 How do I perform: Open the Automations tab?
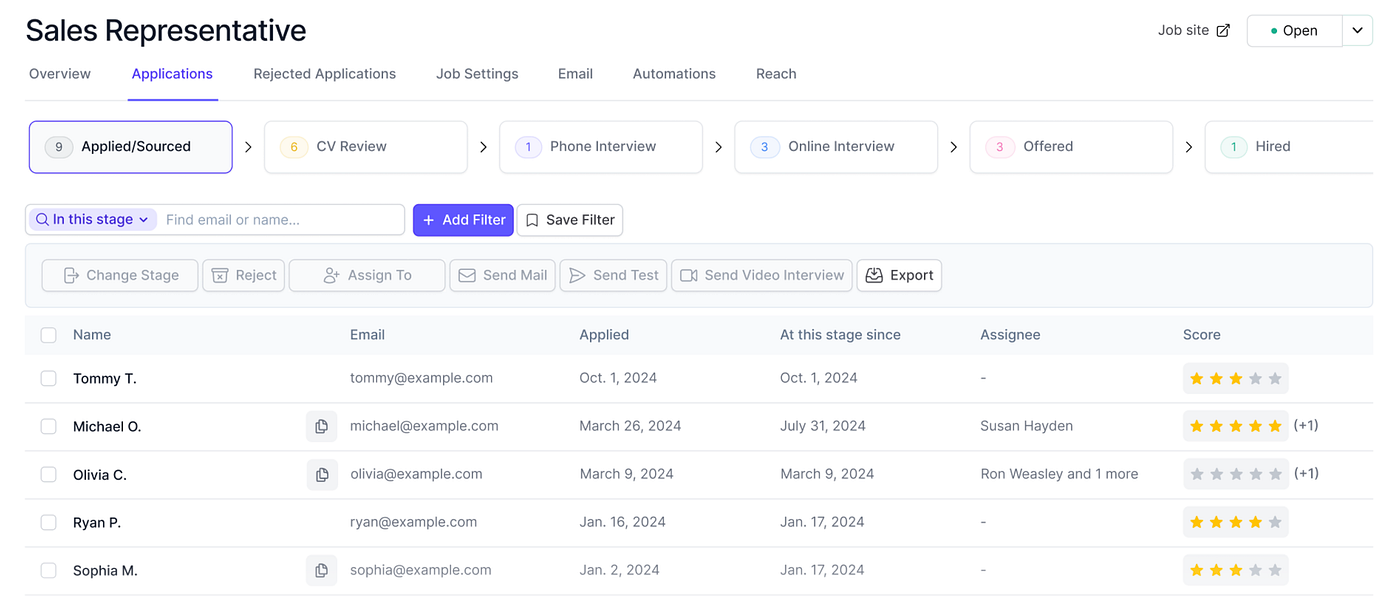674,74
